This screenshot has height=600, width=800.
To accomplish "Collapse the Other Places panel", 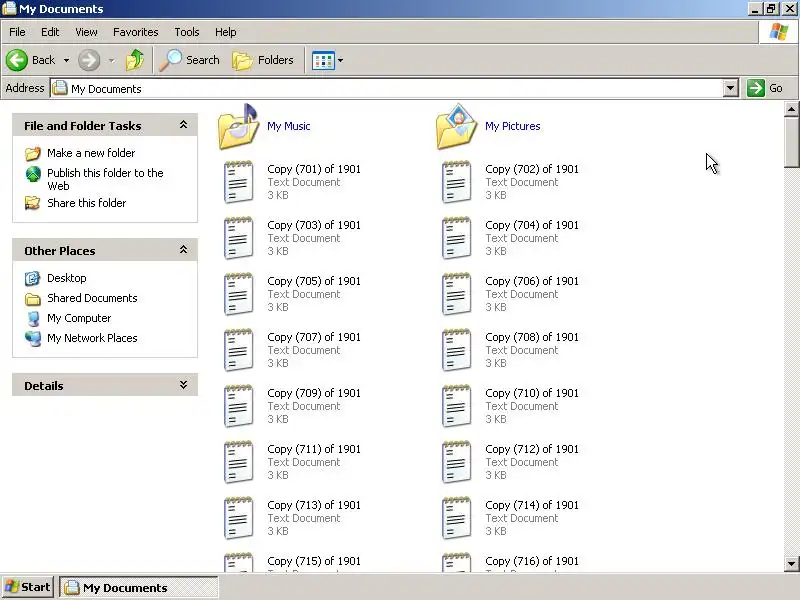I will pyautogui.click(x=183, y=250).
